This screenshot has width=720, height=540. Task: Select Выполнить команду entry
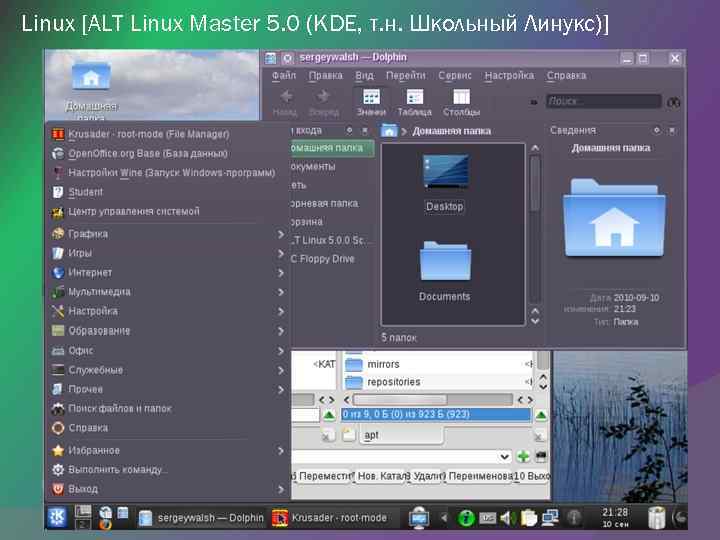168,470
